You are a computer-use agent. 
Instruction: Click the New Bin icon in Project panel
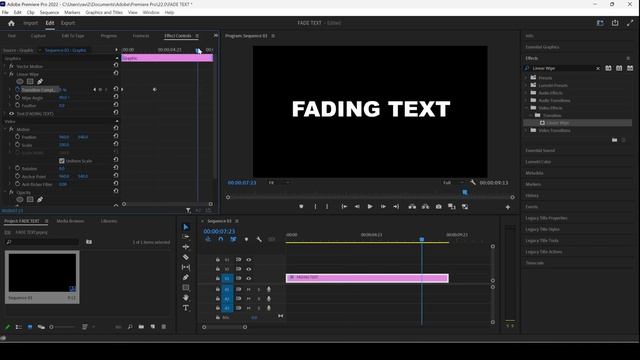click(x=141, y=327)
